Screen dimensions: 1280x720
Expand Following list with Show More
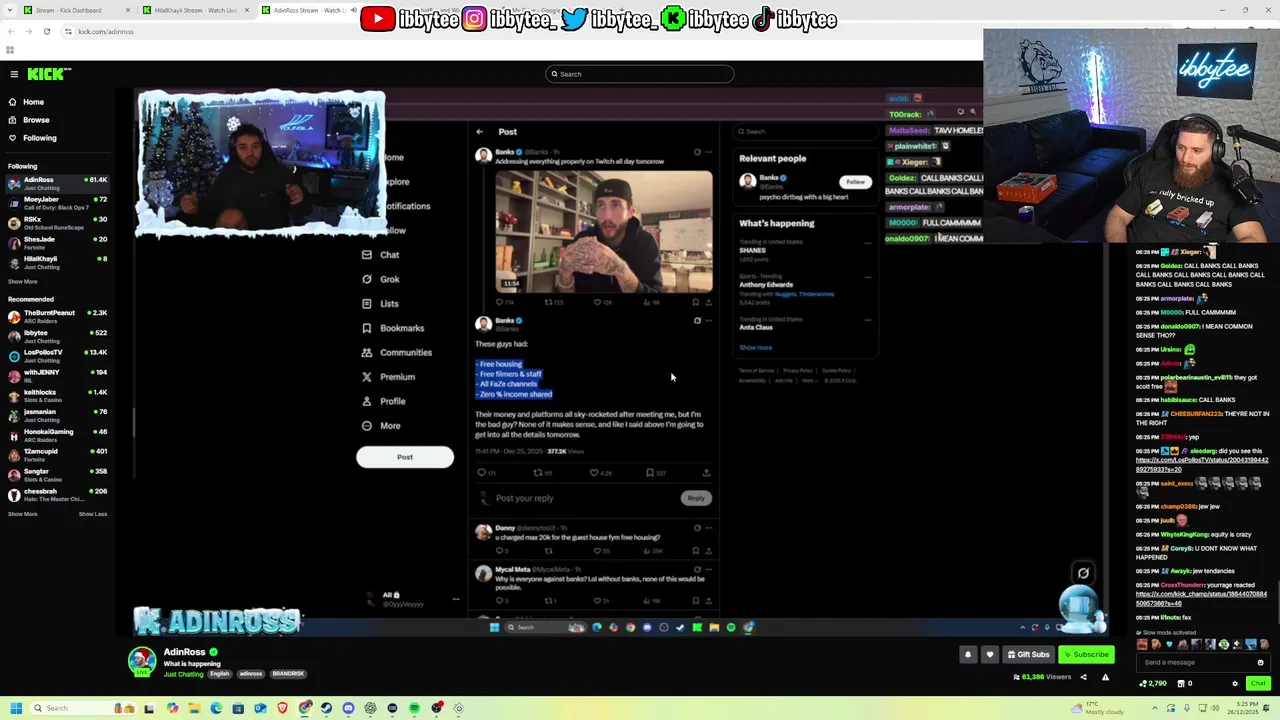(x=22, y=282)
